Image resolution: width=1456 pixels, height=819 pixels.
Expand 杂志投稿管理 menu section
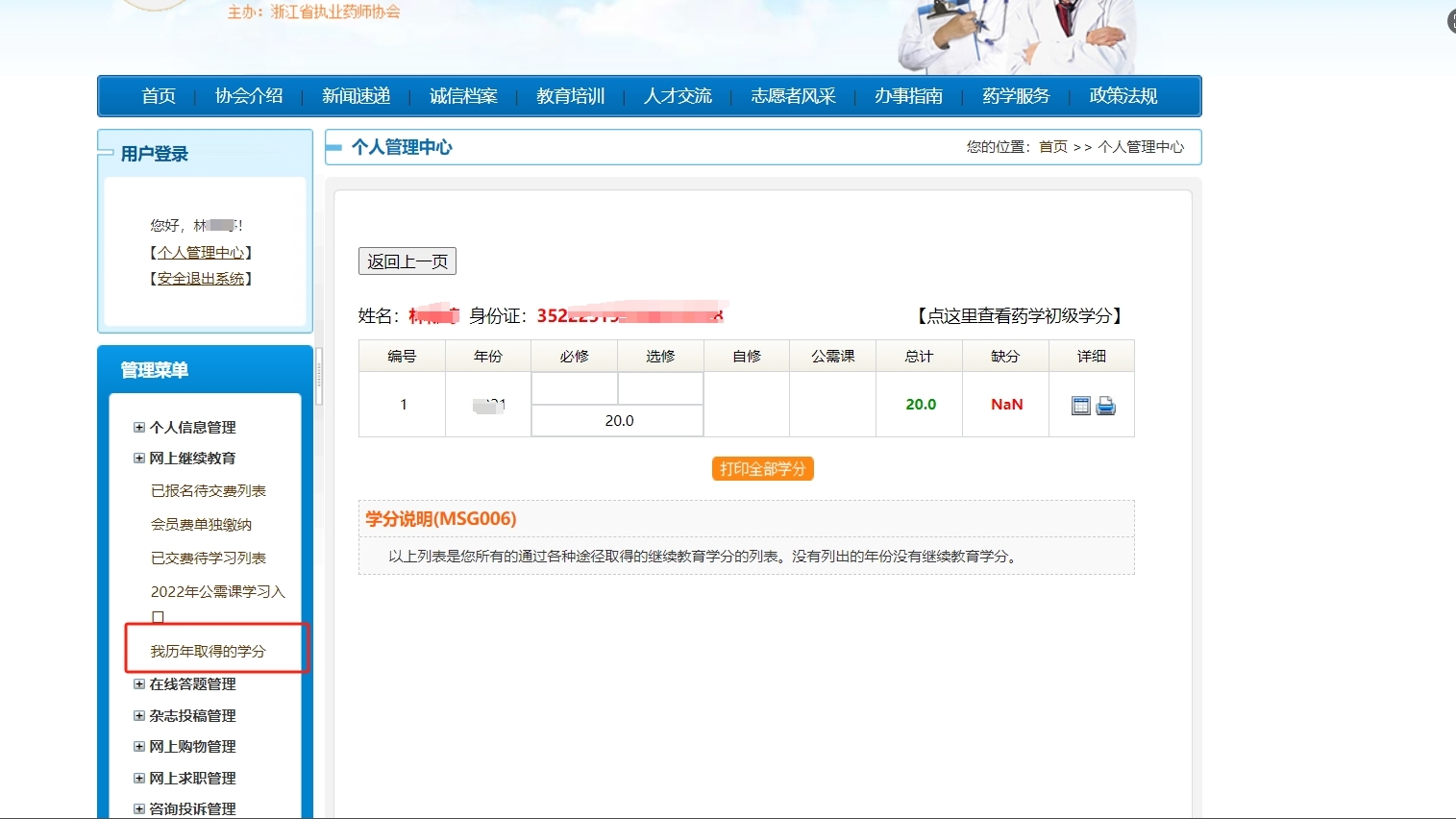[x=139, y=716]
